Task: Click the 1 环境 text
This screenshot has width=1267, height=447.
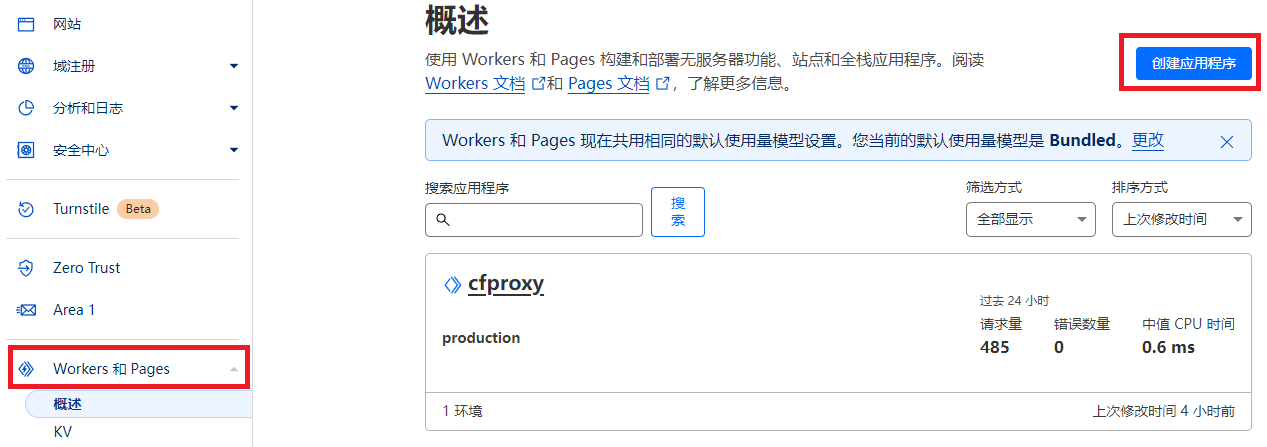Action: pos(462,411)
